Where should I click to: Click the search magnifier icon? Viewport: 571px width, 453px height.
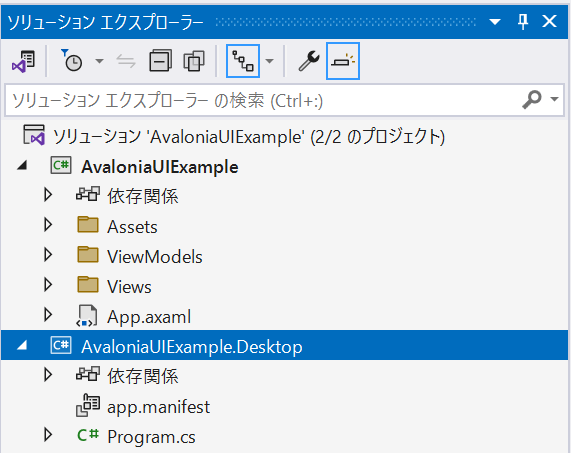coord(532,99)
